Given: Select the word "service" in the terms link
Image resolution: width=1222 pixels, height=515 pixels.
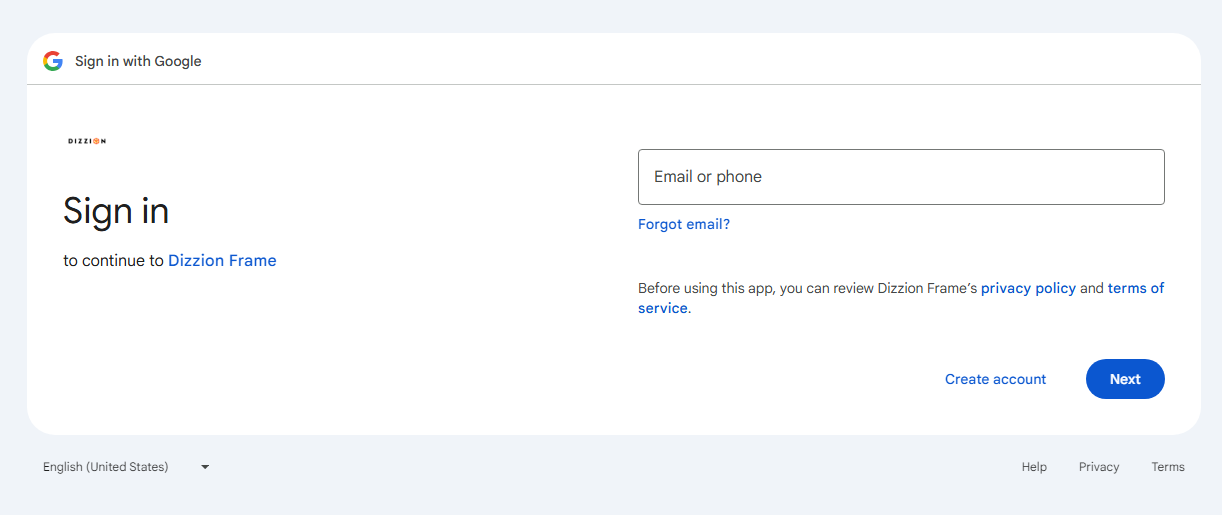Looking at the screenshot, I should [662, 308].
